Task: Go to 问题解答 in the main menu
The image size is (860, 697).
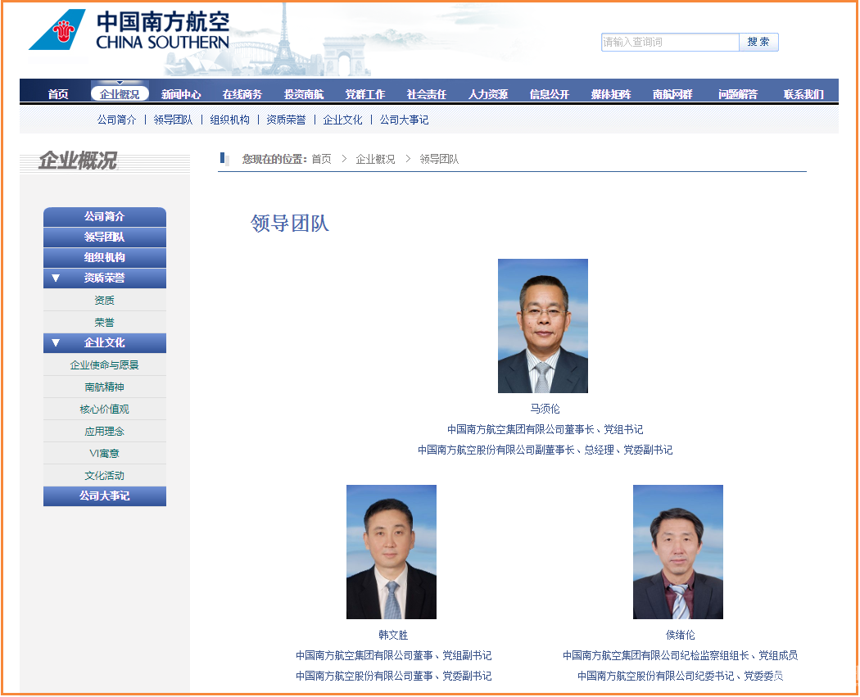Action: (x=738, y=94)
